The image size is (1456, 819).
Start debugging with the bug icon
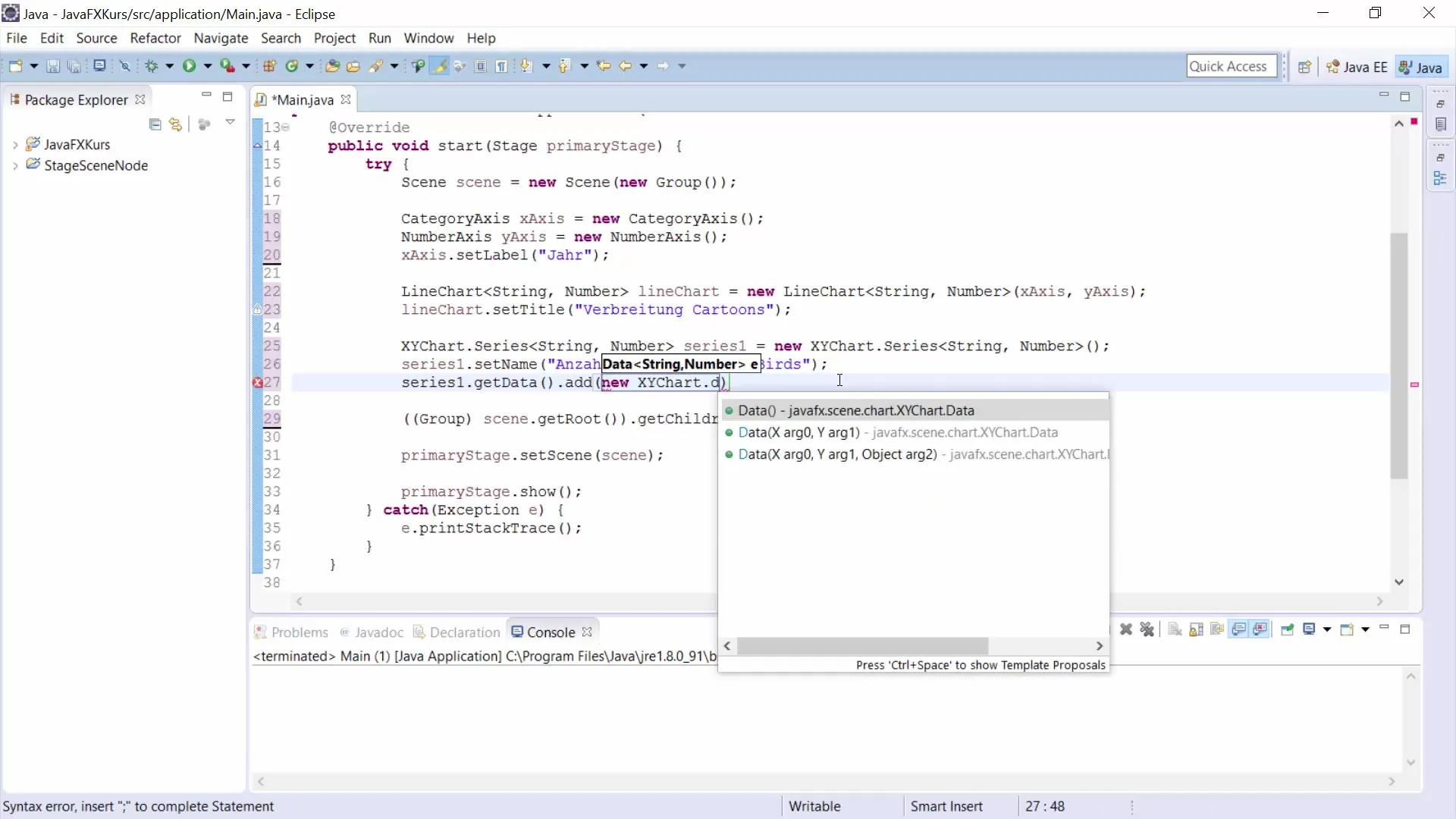click(152, 66)
